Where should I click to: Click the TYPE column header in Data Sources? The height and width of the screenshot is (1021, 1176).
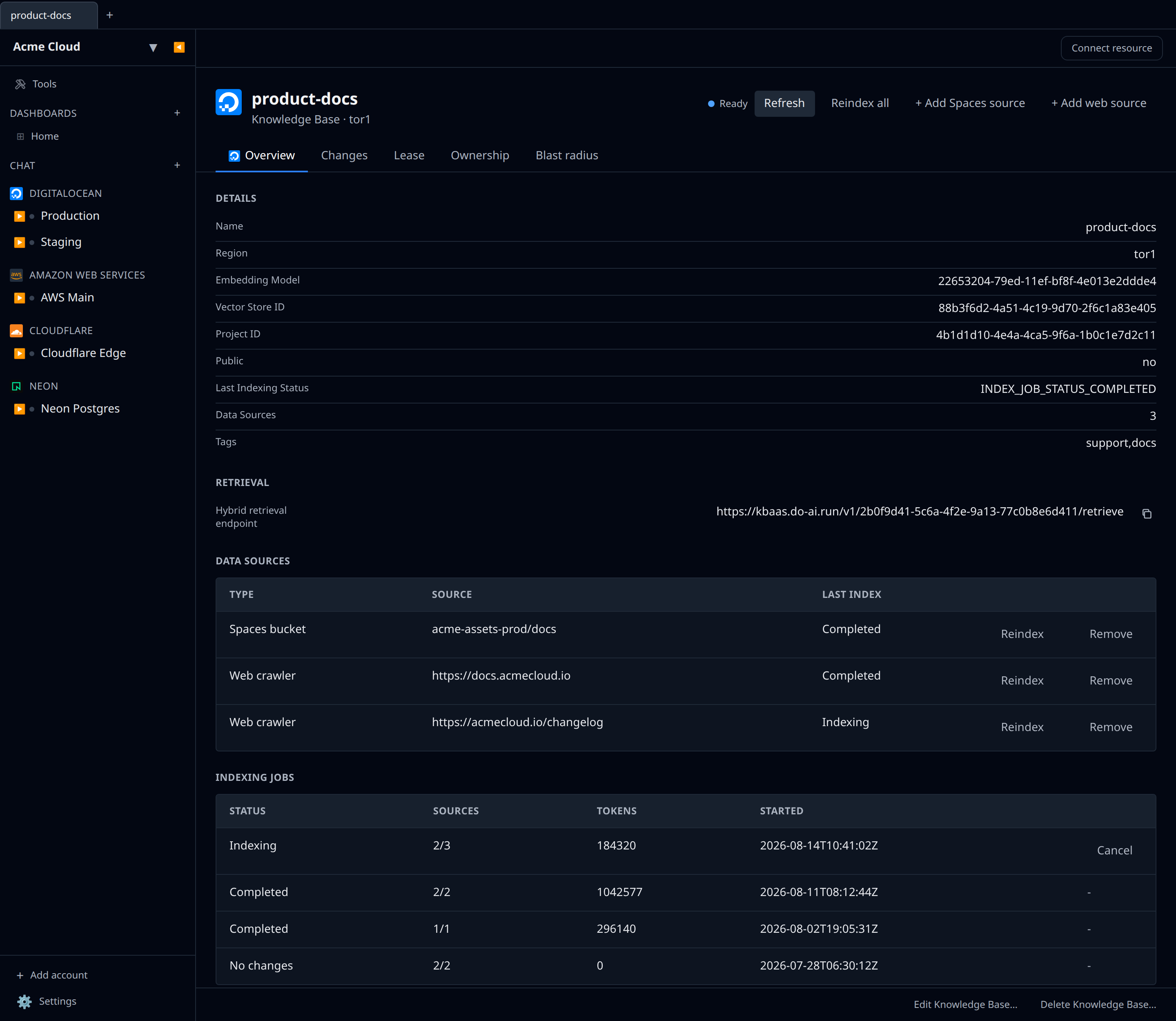pos(242,594)
